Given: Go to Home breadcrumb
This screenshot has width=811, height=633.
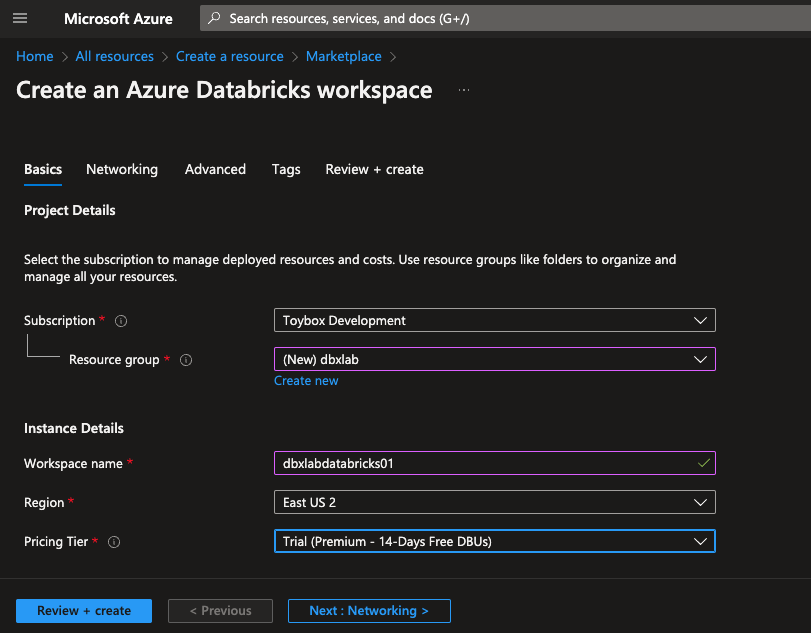Looking at the screenshot, I should pos(35,56).
